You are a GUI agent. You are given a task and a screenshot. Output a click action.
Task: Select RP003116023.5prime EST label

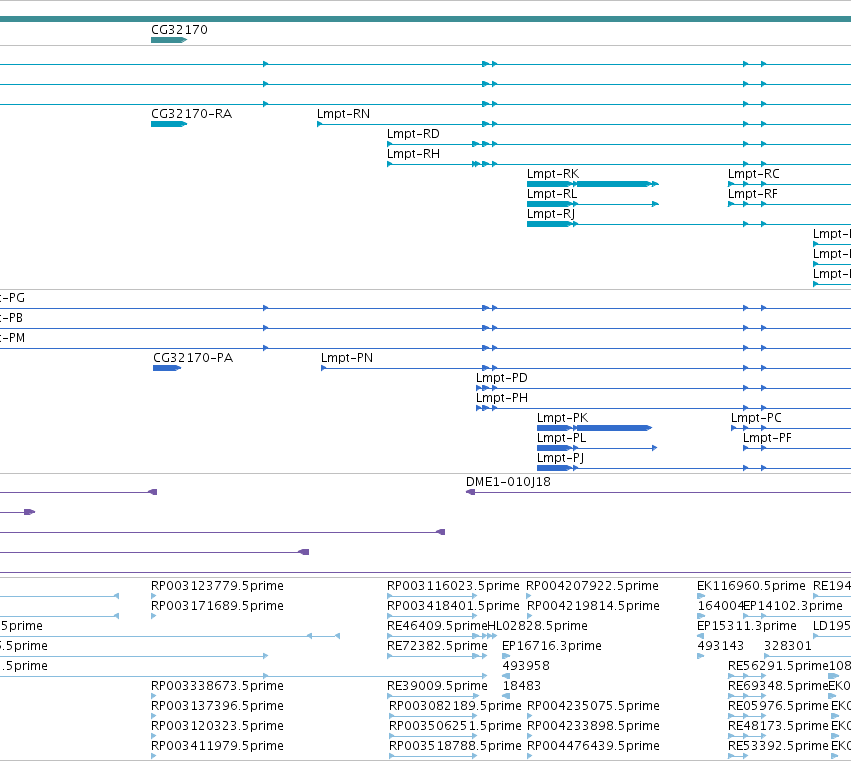point(453,586)
